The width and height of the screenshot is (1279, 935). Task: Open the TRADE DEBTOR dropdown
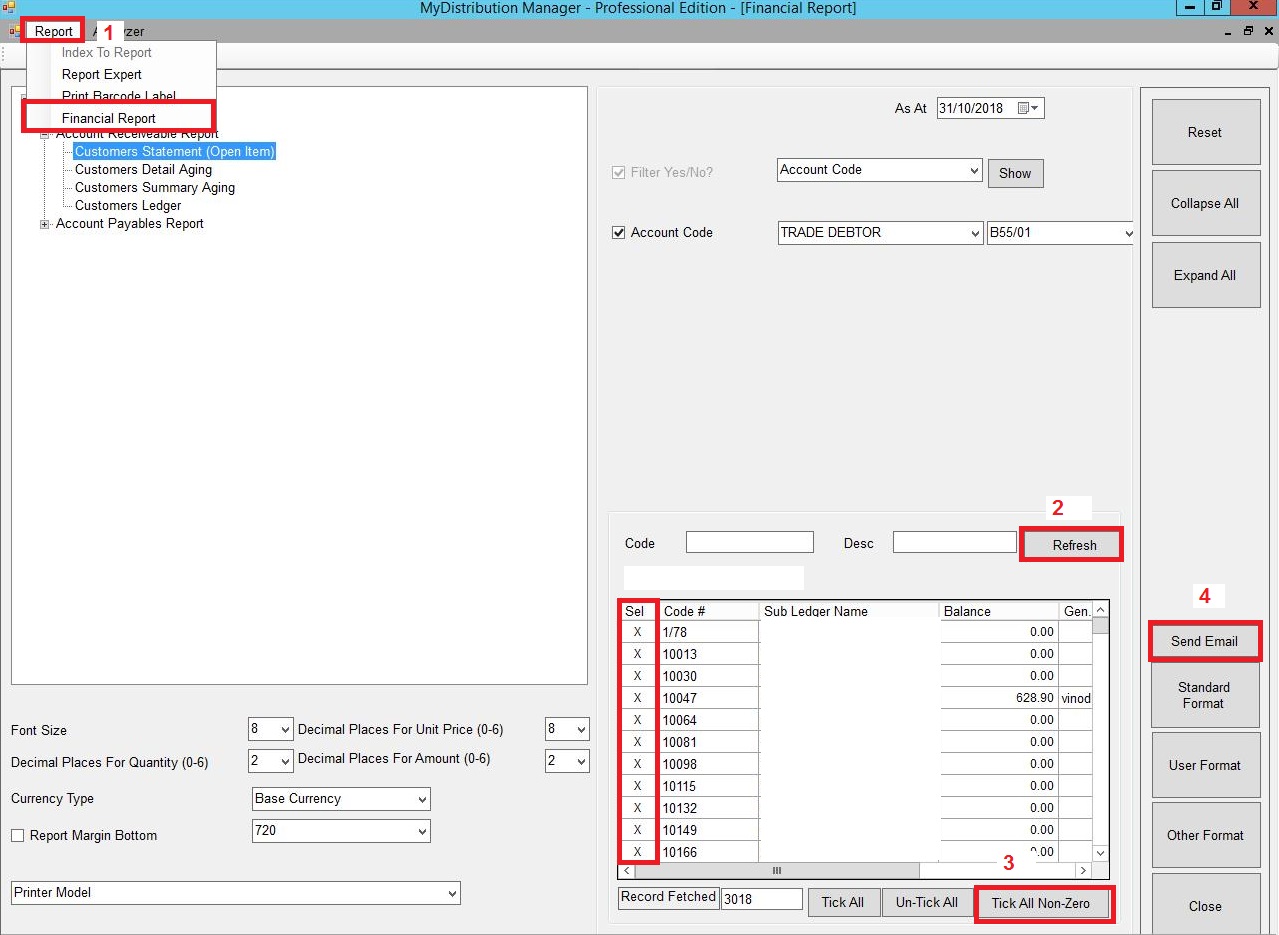coord(974,233)
